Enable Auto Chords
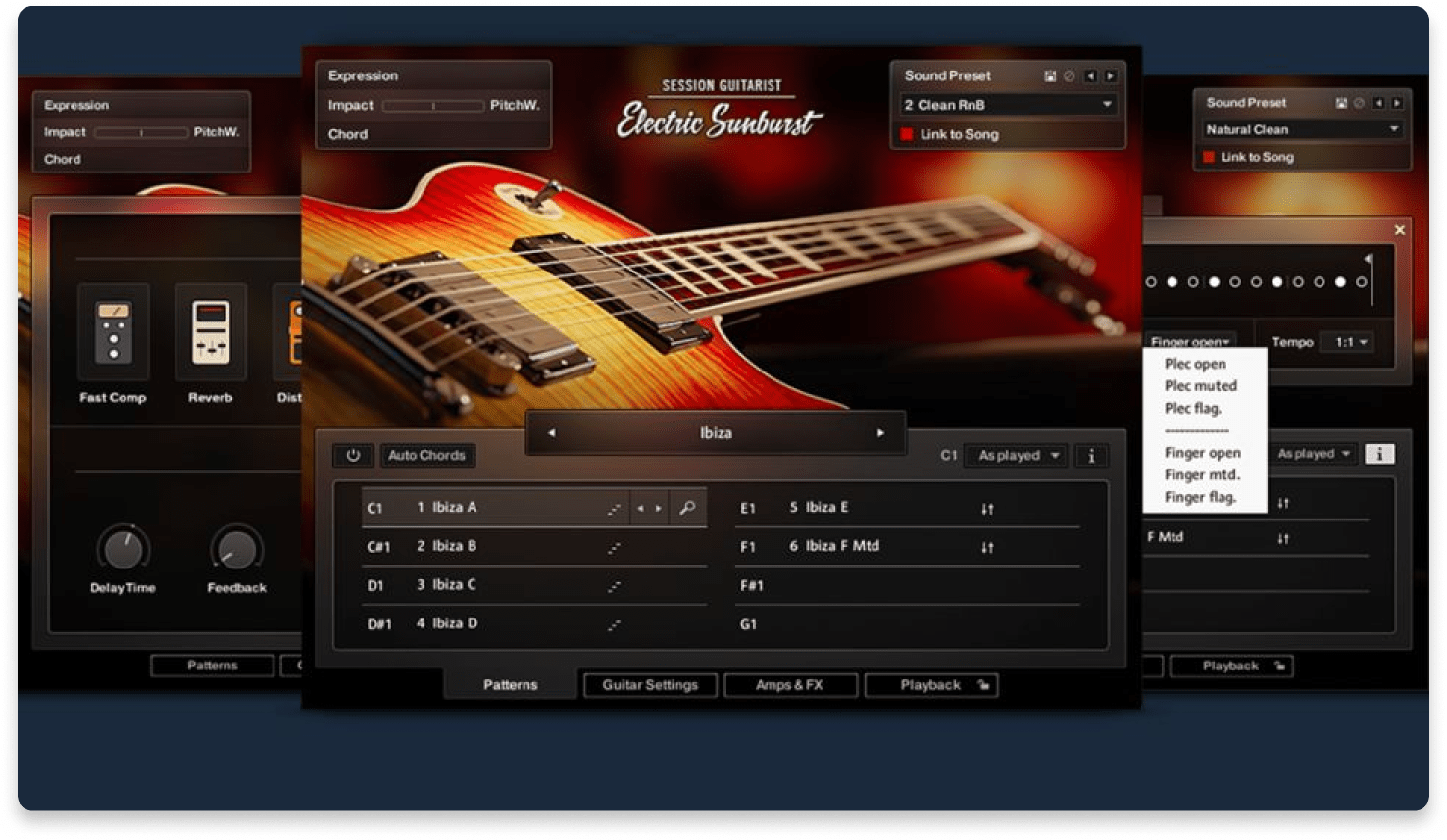Screen dimensions: 1447x840 click(427, 455)
